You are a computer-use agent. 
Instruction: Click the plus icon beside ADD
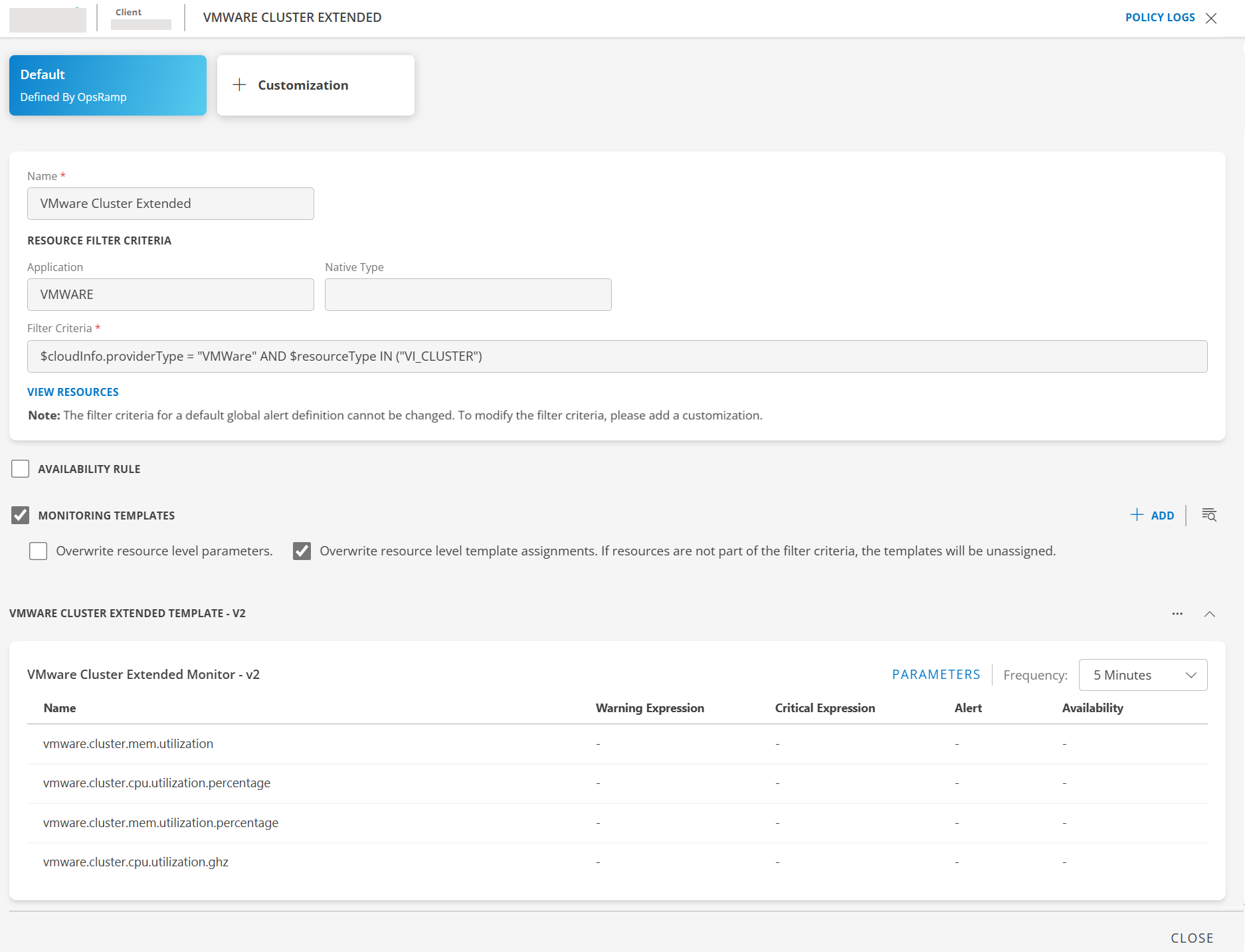(1137, 515)
